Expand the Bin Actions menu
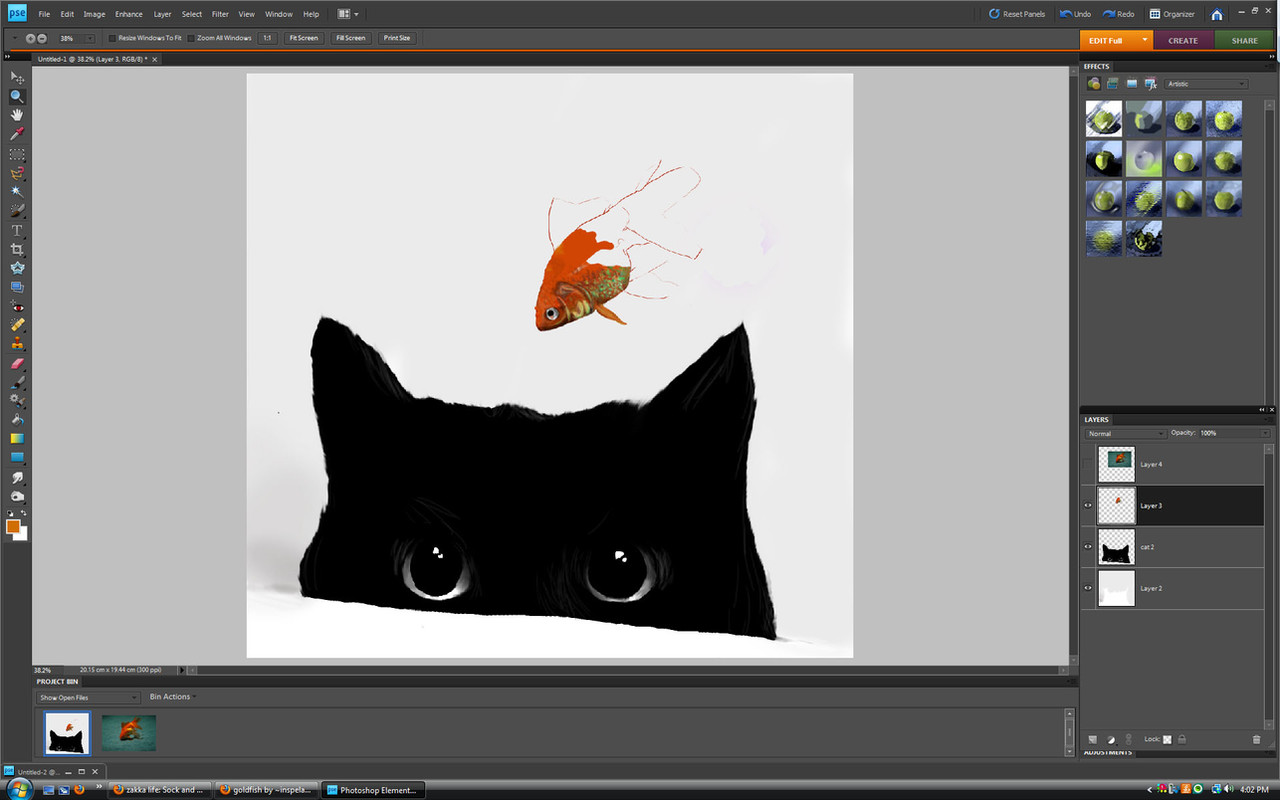 click(172, 697)
